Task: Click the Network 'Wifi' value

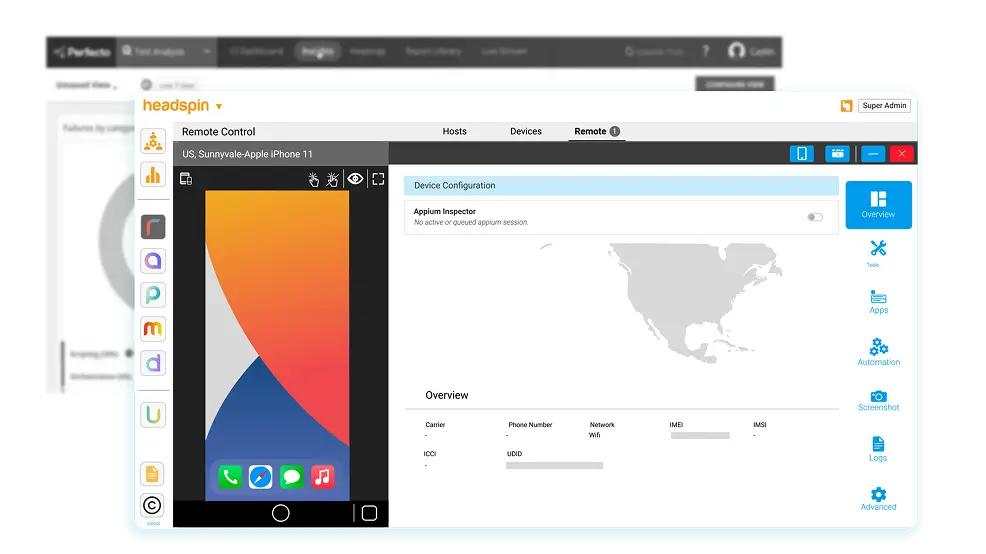Action: pos(594,435)
